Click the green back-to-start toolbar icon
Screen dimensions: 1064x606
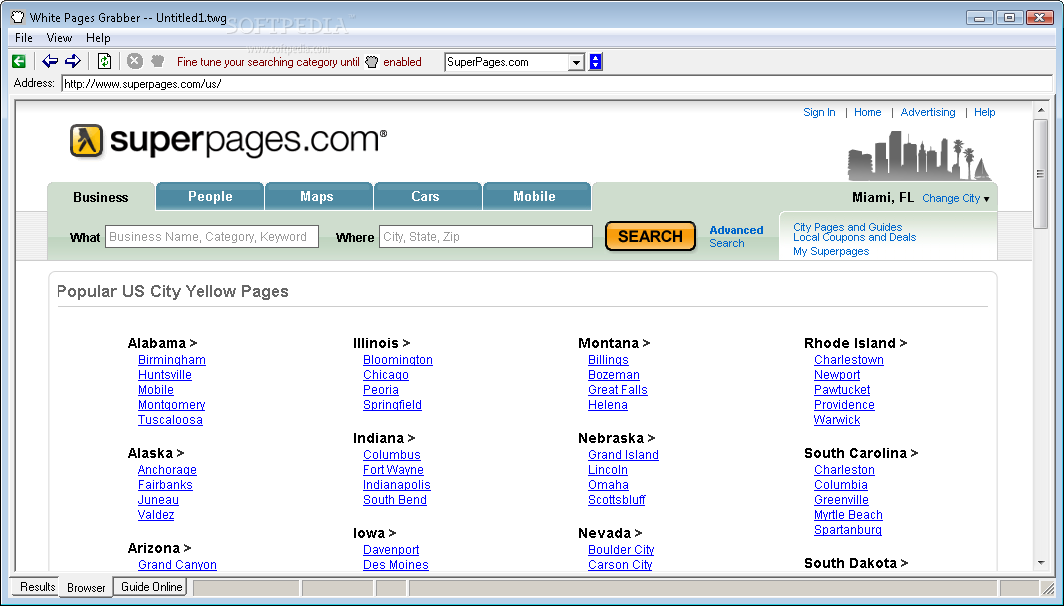pyautogui.click(x=19, y=62)
